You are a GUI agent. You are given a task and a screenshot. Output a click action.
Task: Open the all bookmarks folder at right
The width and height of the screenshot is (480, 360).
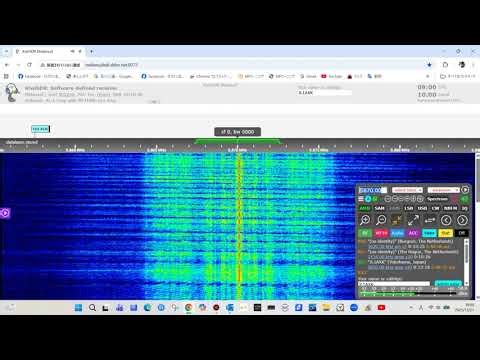point(457,76)
